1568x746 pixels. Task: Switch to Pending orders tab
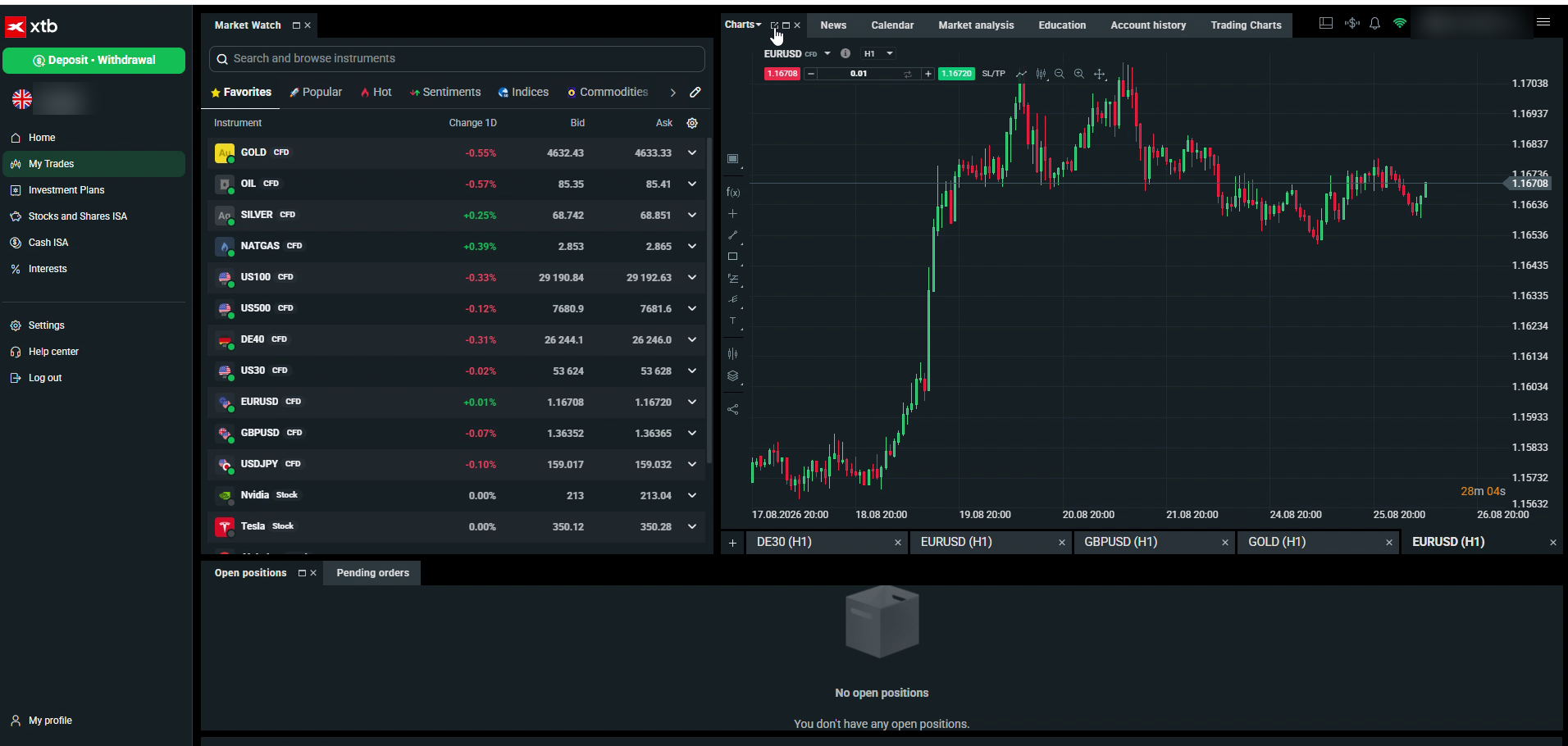(372, 573)
